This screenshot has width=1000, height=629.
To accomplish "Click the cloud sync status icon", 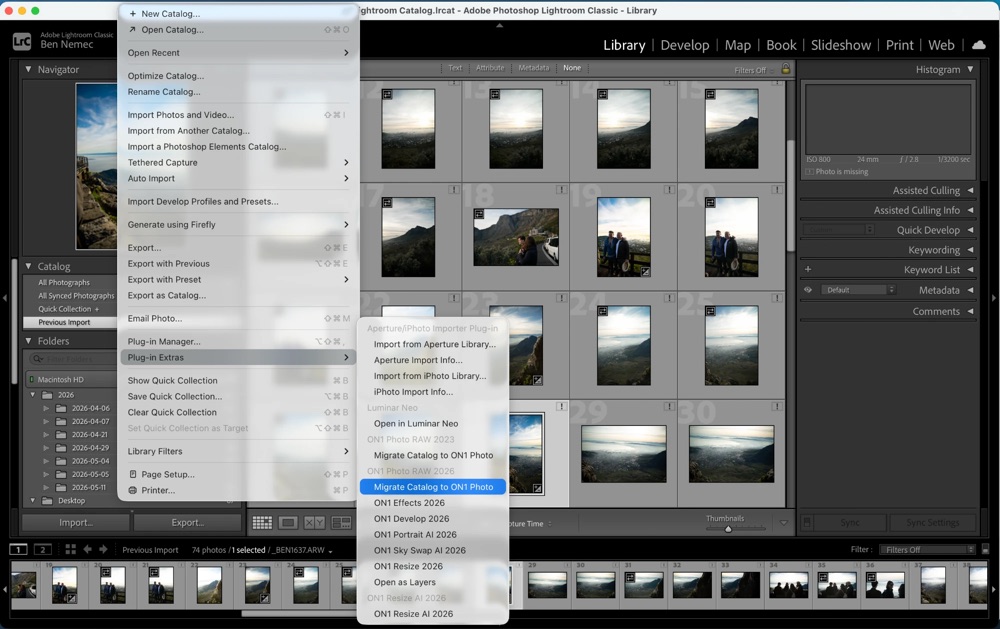I will (978, 45).
